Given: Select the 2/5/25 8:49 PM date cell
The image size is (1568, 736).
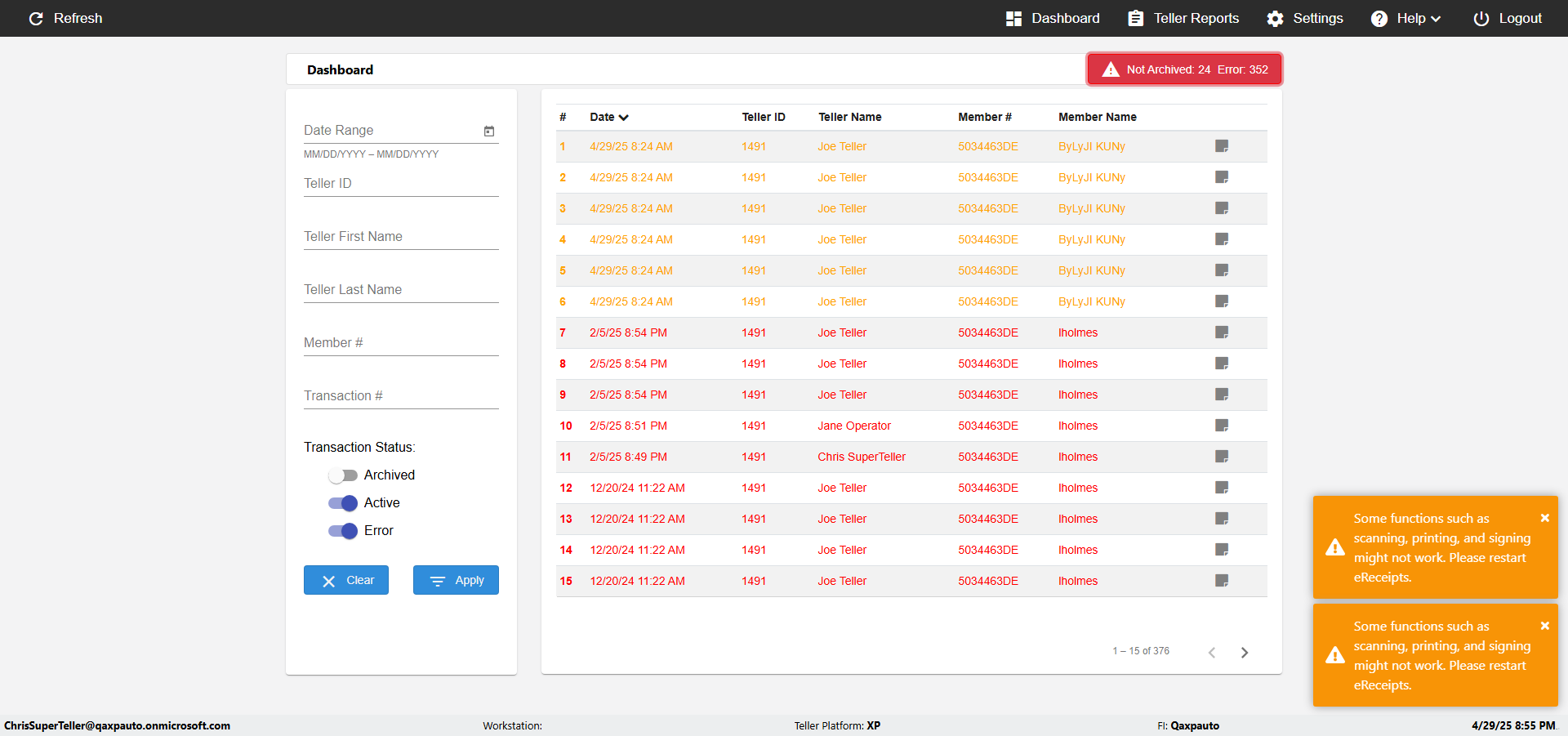Looking at the screenshot, I should [x=628, y=457].
